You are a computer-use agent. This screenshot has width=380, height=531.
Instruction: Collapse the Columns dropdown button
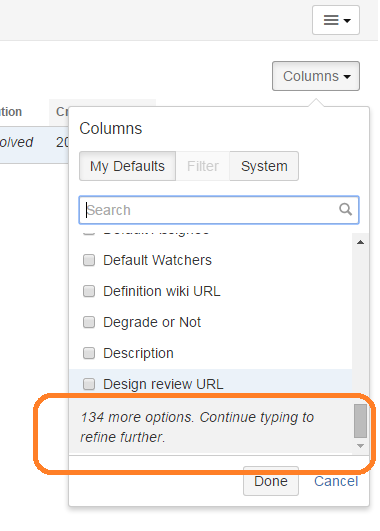(316, 76)
